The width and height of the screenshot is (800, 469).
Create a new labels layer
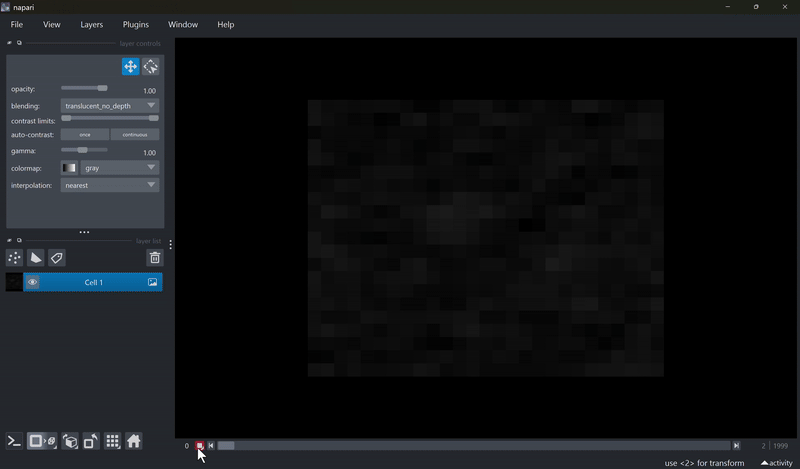57,258
